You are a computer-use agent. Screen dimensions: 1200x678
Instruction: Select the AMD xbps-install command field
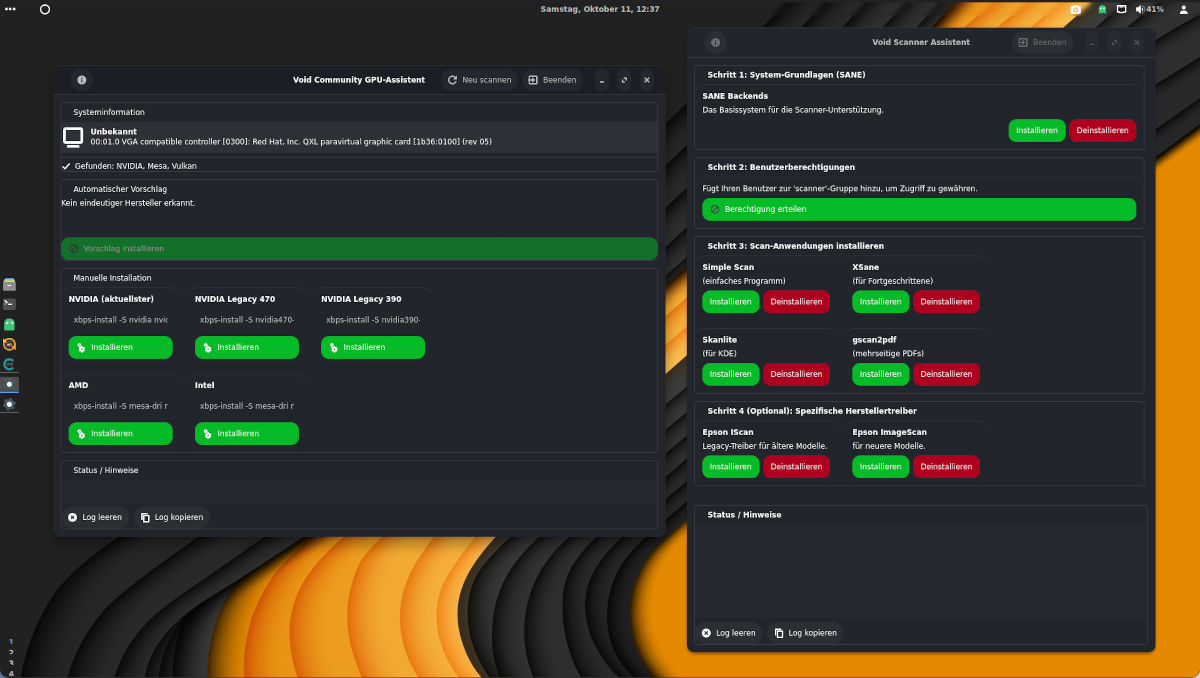click(120, 406)
